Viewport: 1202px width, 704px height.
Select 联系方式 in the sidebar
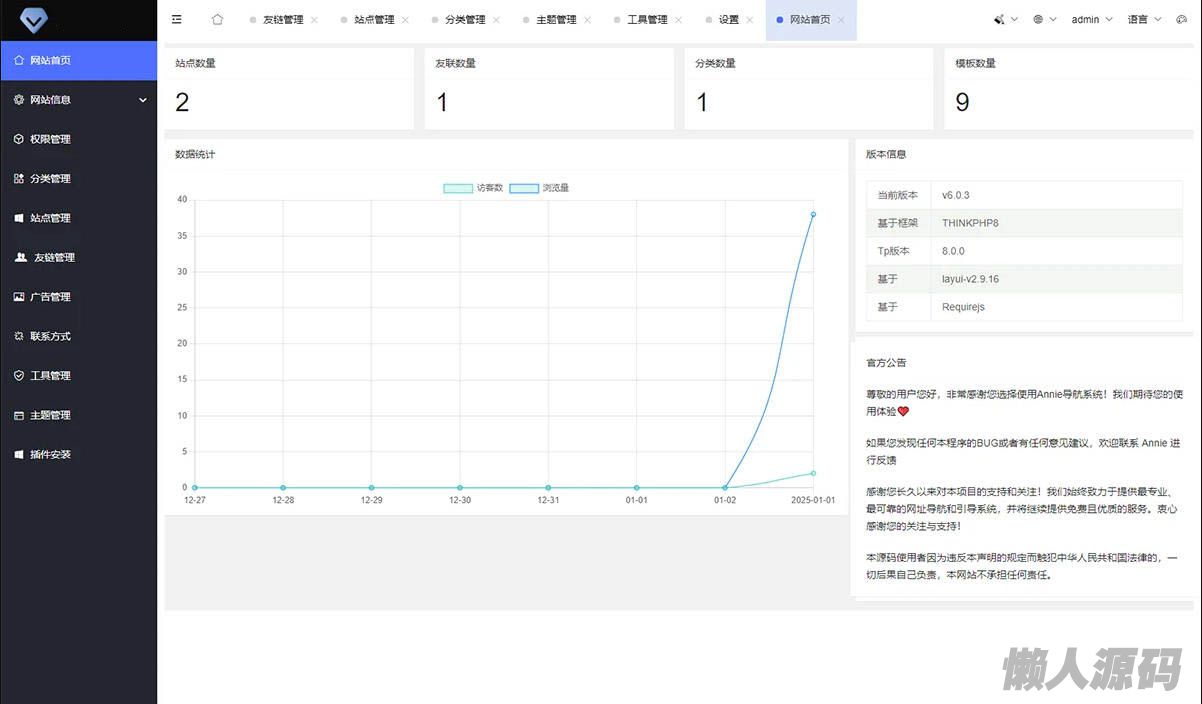[x=50, y=336]
